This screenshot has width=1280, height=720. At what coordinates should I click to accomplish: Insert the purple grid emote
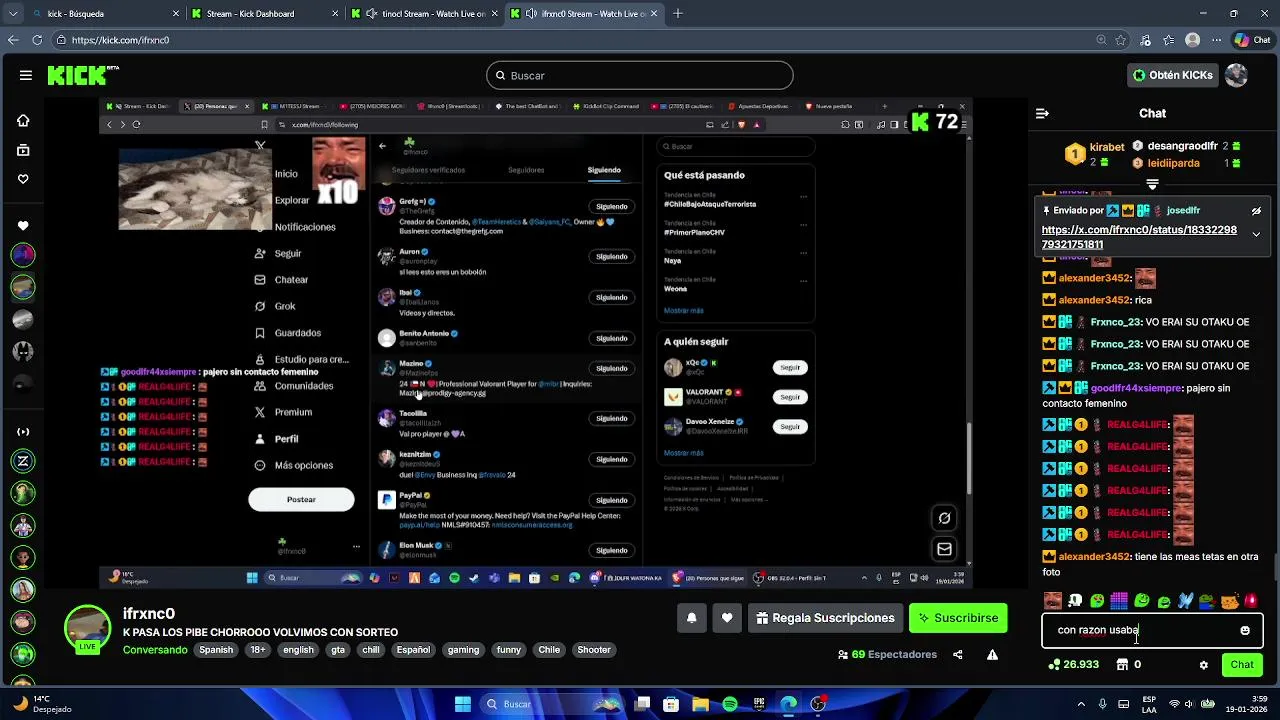1119,601
